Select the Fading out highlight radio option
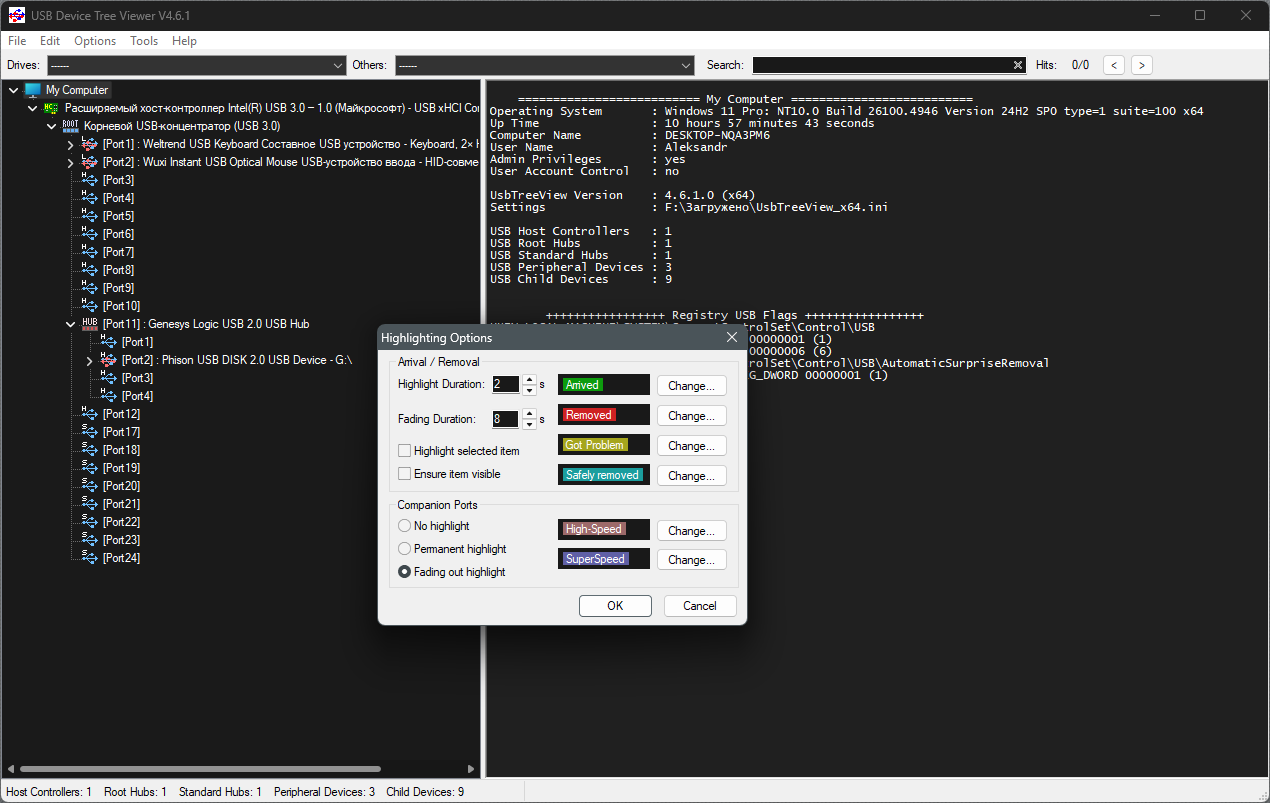 [x=405, y=572]
